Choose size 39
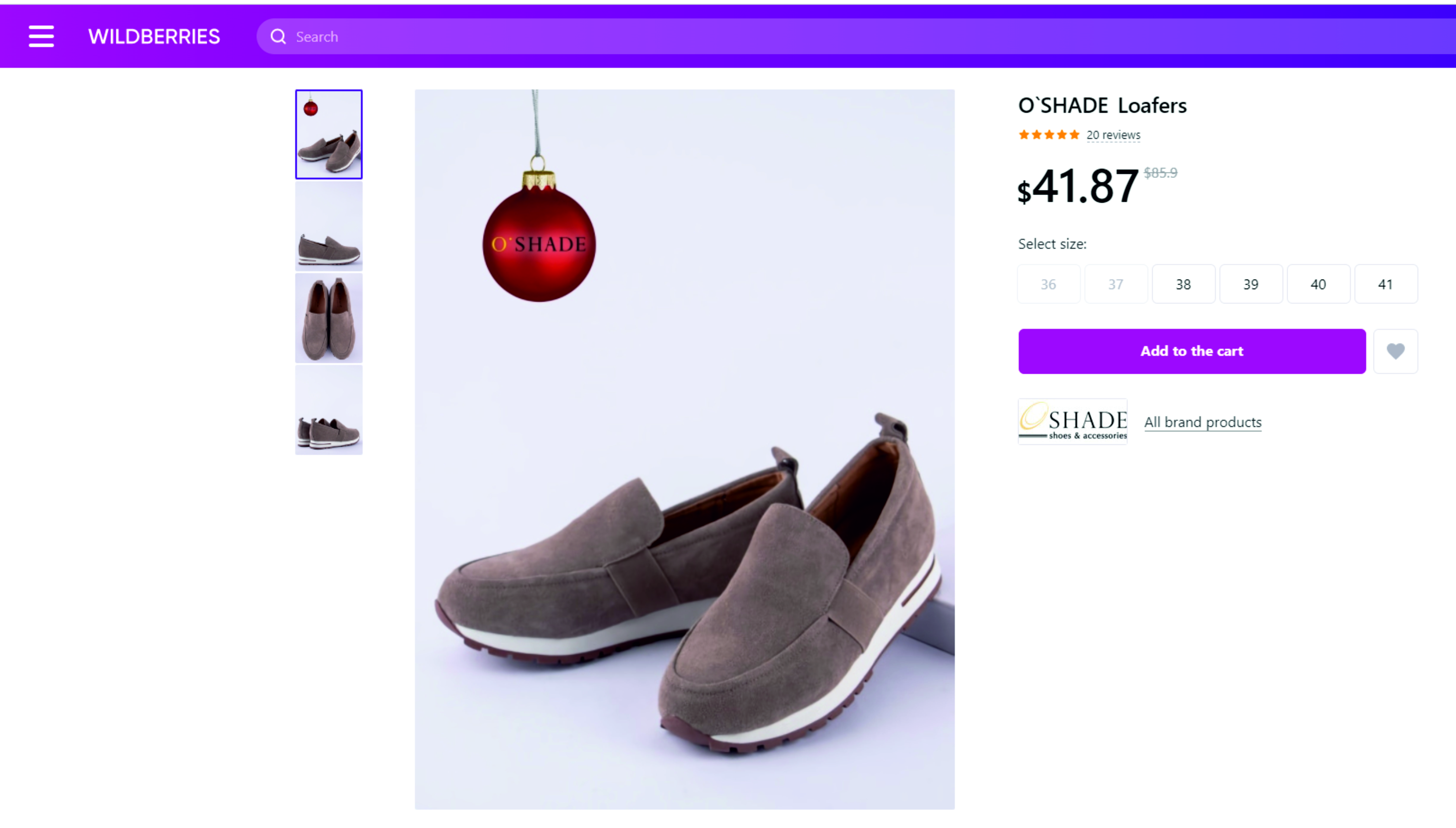The image size is (1456, 828). [1250, 284]
